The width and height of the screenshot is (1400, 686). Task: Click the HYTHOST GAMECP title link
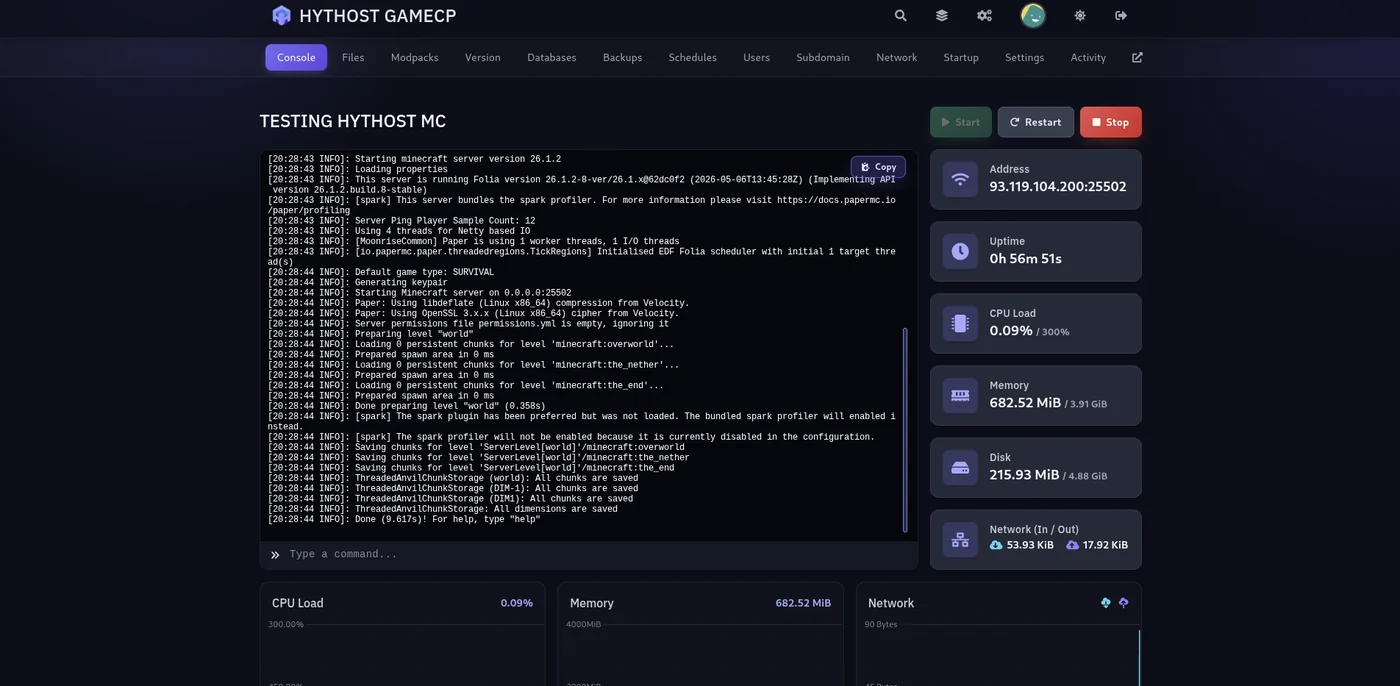(x=378, y=16)
